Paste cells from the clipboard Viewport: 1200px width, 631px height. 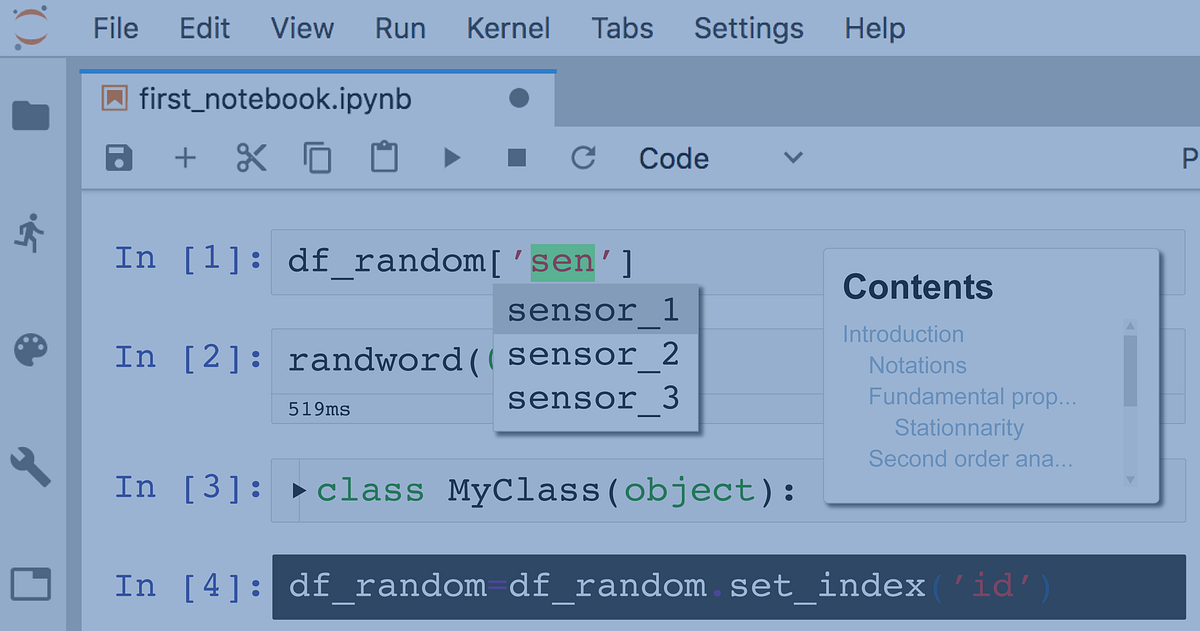click(x=384, y=158)
